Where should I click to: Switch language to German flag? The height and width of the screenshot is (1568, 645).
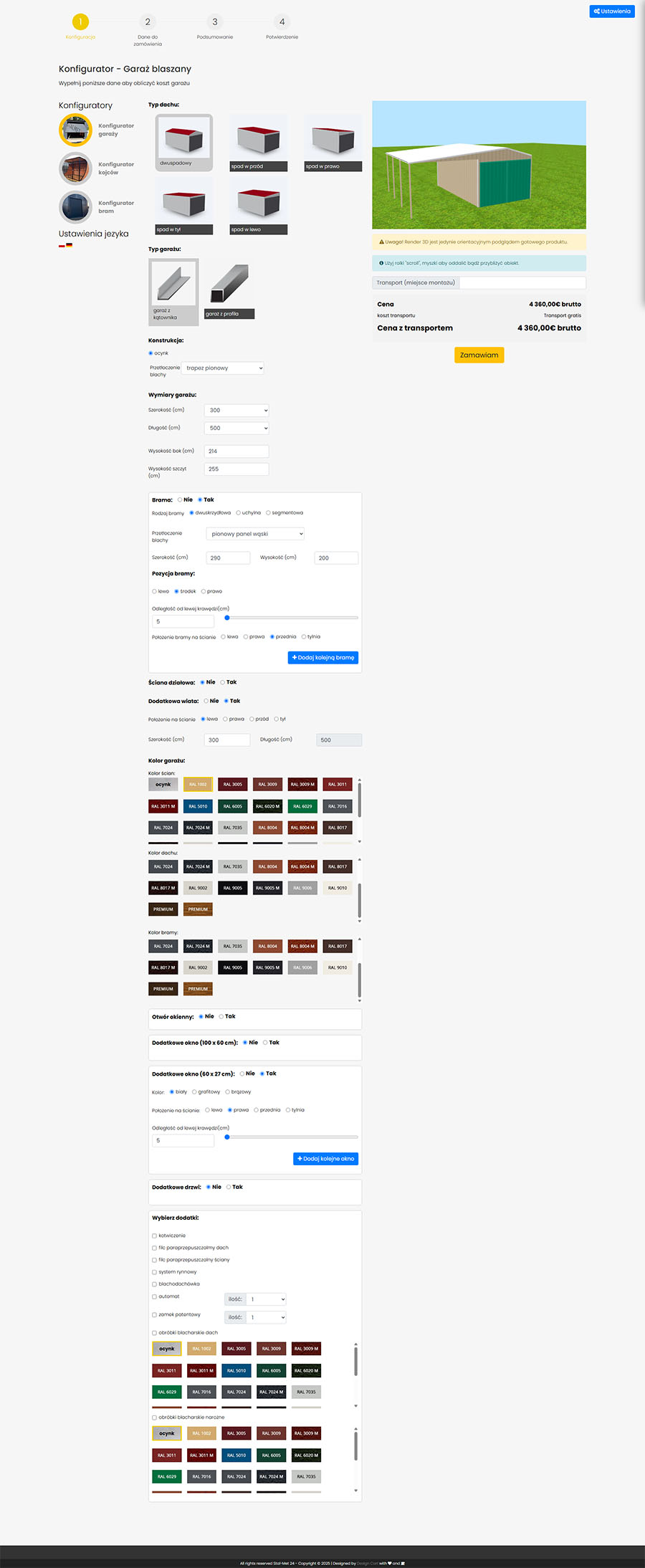click(70, 246)
